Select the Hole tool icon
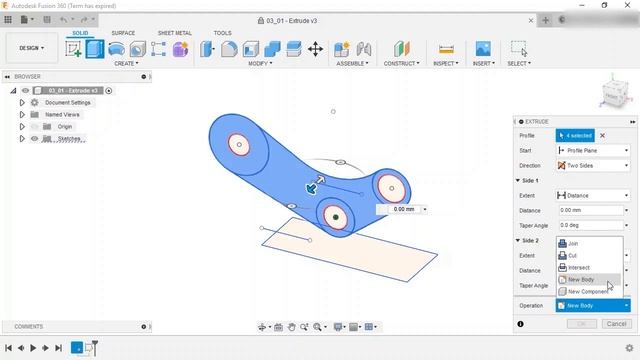640x360 pixels. click(138, 49)
